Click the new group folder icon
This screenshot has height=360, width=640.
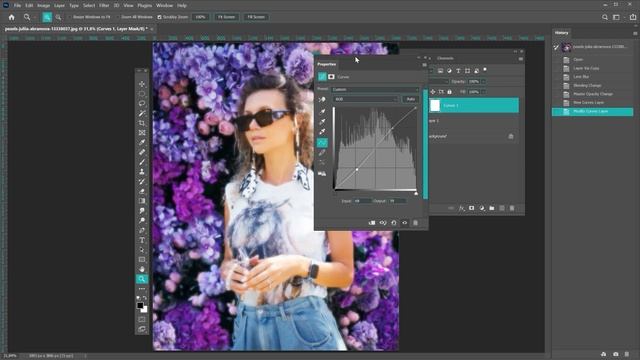pyautogui.click(x=491, y=208)
